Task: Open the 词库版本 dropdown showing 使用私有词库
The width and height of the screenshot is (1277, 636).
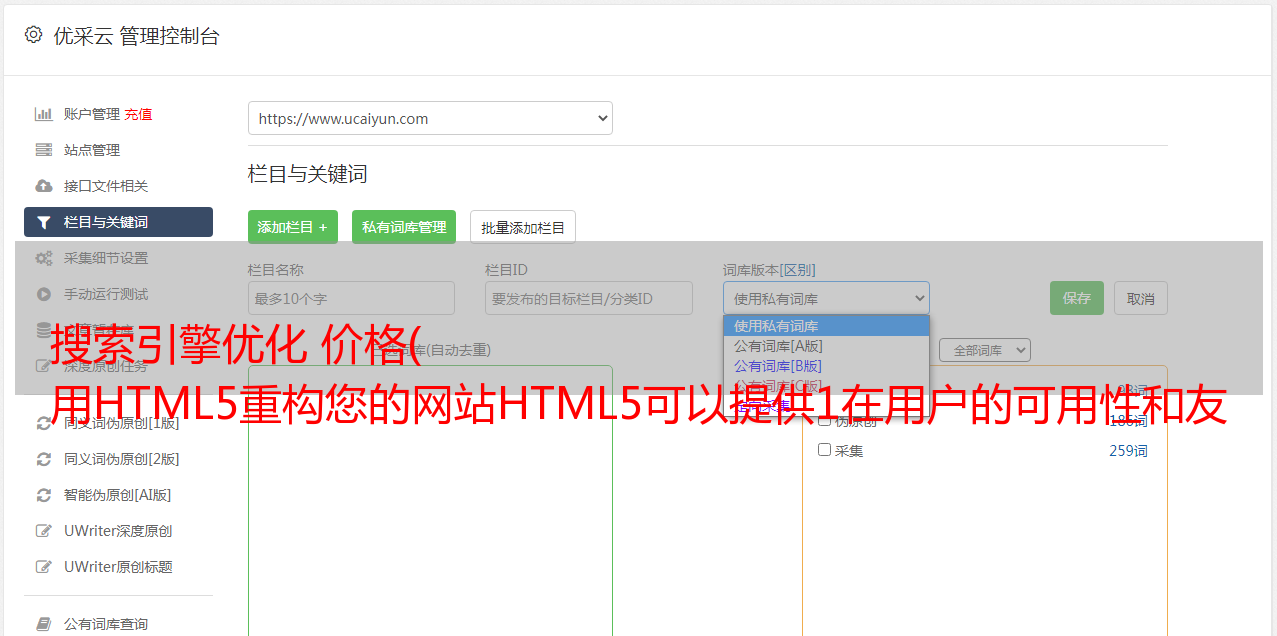Action: coord(826,298)
